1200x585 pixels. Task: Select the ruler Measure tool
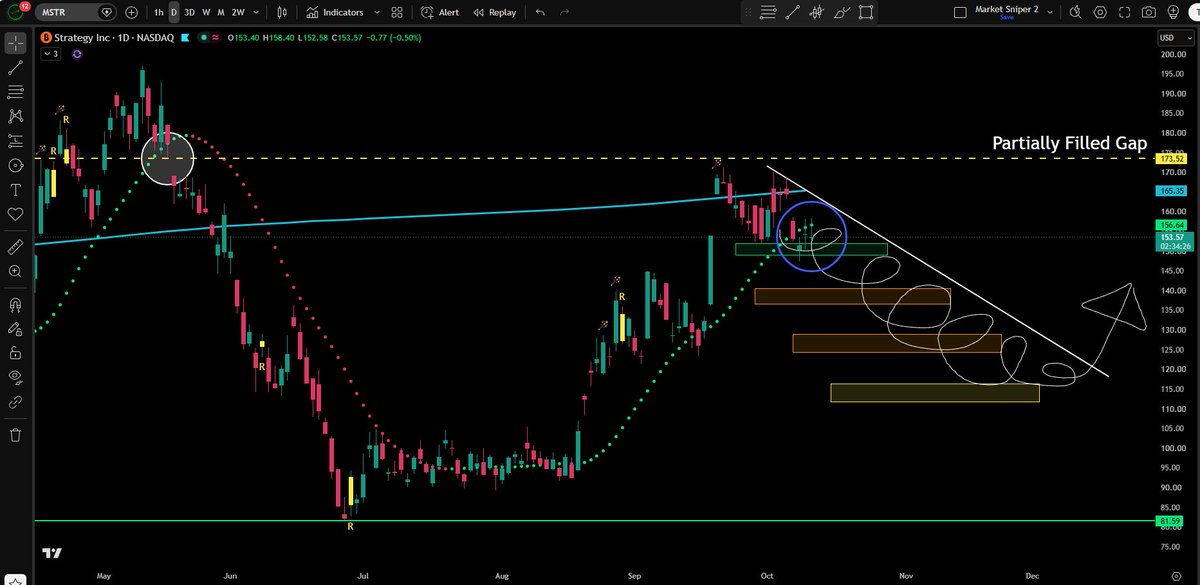[16, 246]
